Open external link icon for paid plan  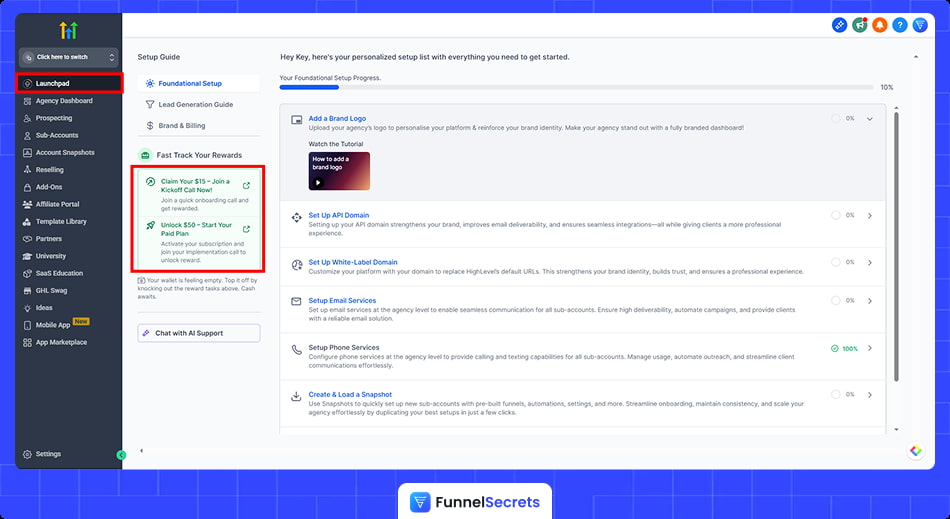(246, 230)
